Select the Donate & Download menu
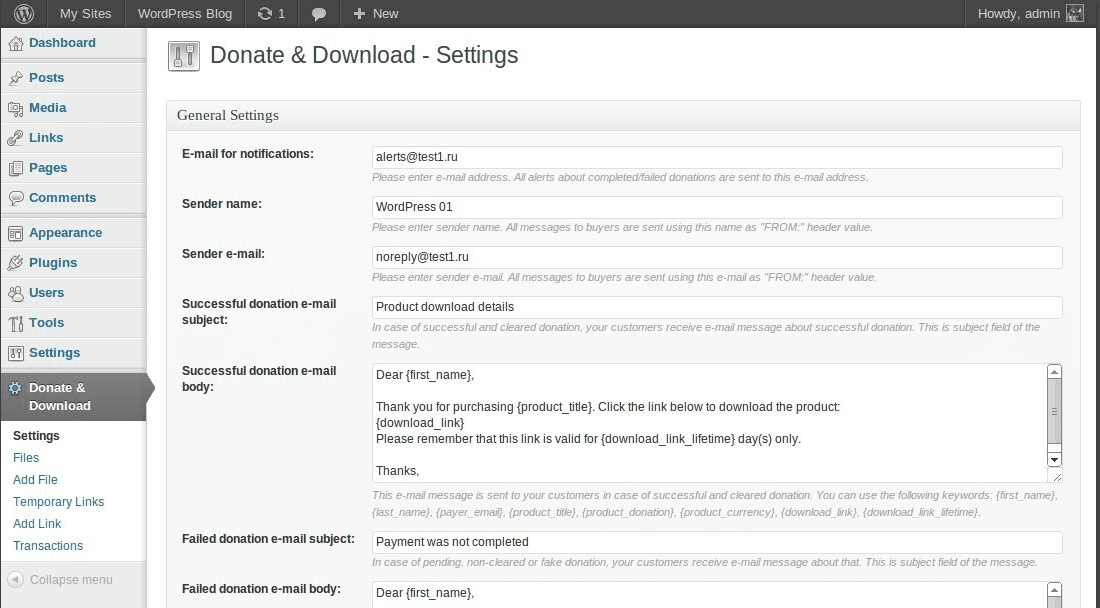The height and width of the screenshot is (608, 1100). [x=73, y=397]
